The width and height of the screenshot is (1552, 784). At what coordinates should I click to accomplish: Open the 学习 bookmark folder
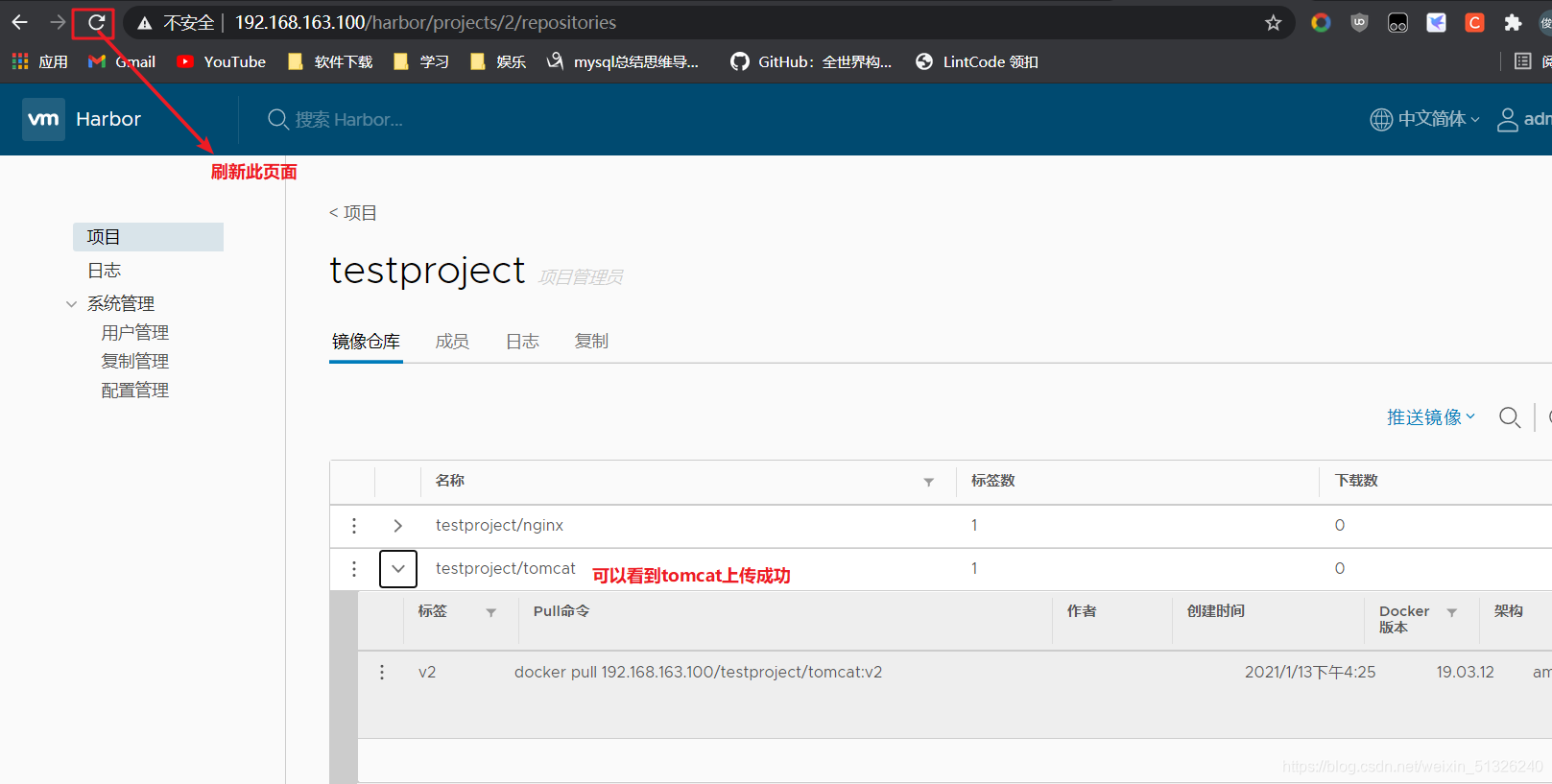click(421, 61)
